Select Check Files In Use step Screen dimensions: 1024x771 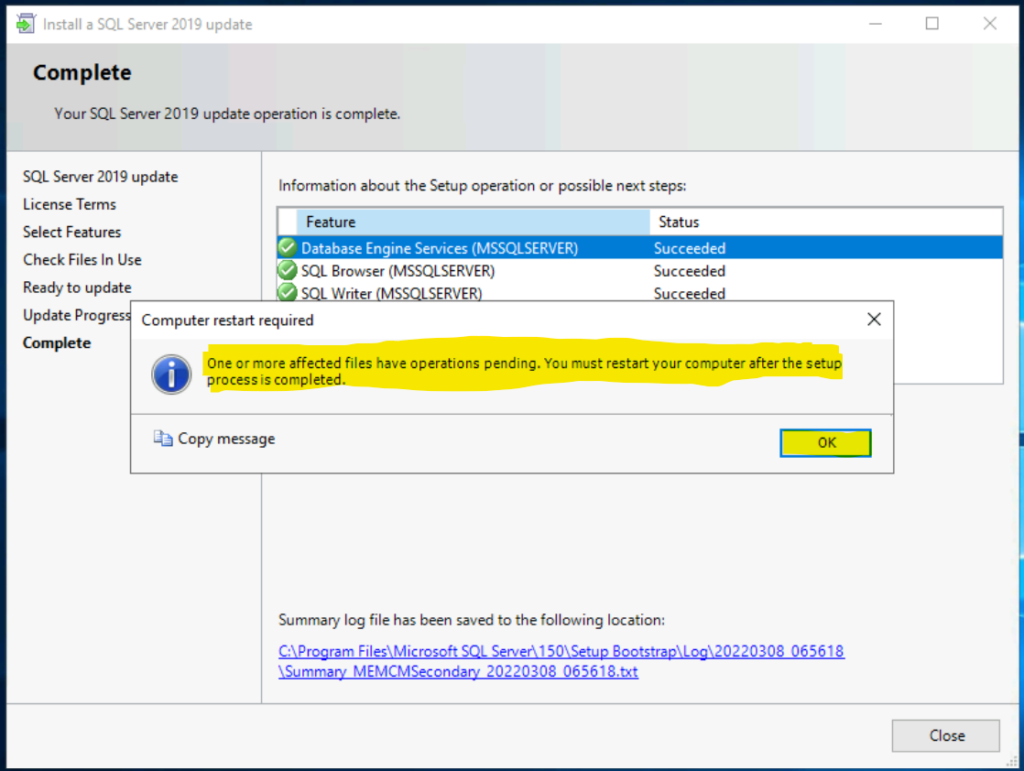(82, 260)
